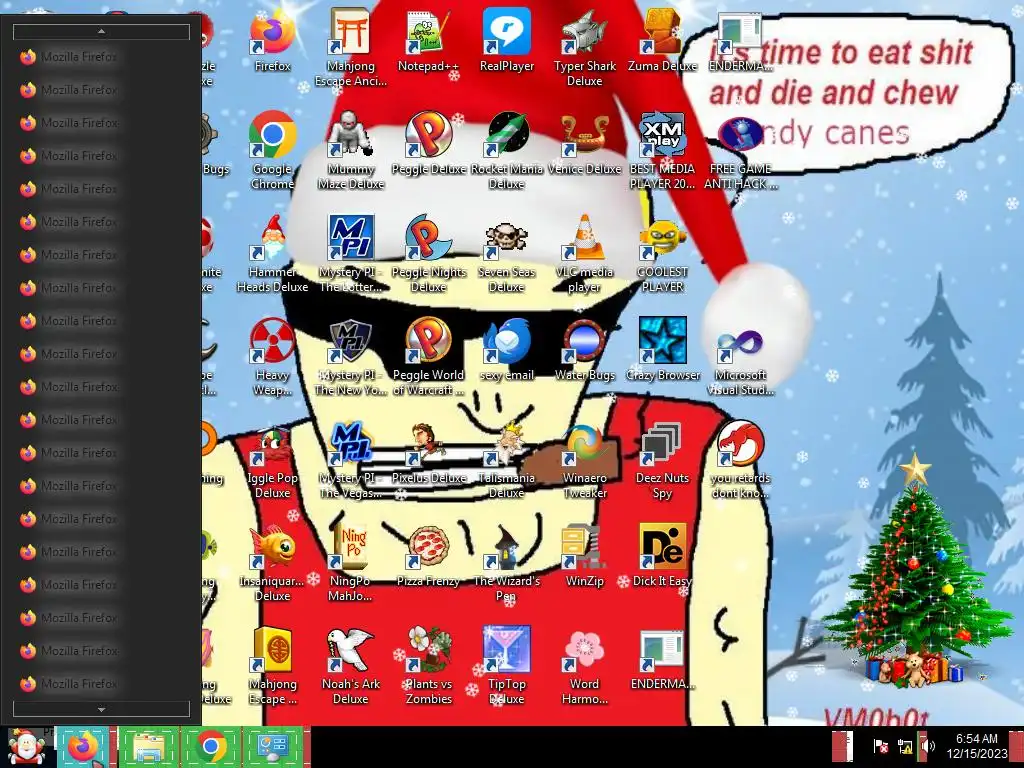Click down arrow of Firefox window list
The height and width of the screenshot is (768, 1024).
click(x=101, y=709)
